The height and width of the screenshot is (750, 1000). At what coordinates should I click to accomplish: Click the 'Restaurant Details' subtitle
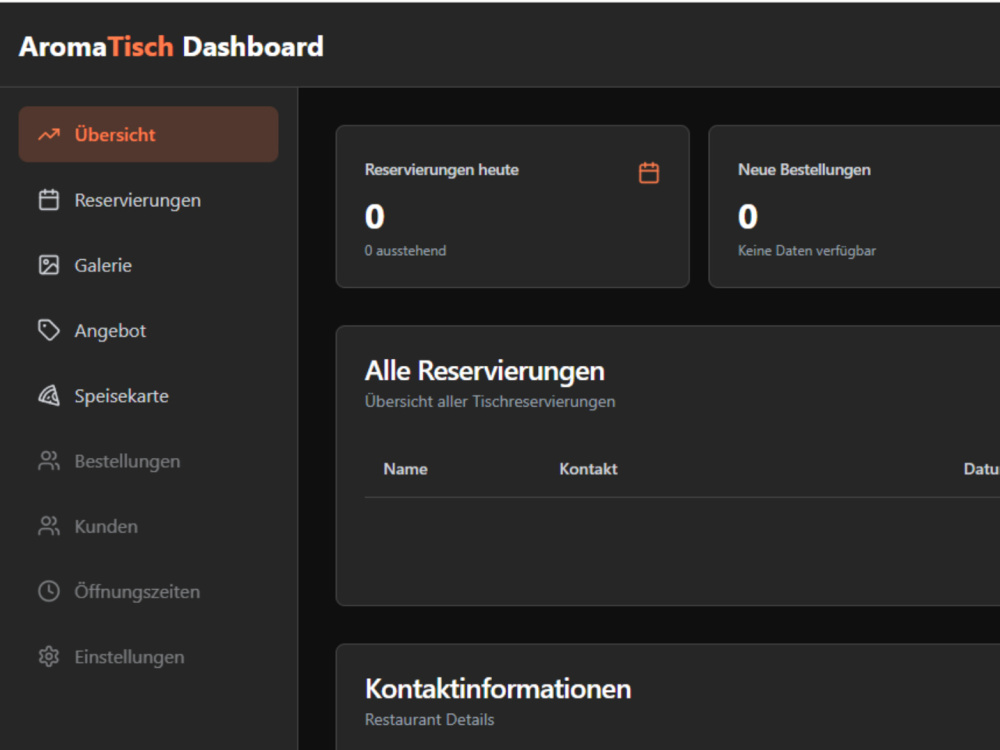tap(429, 719)
